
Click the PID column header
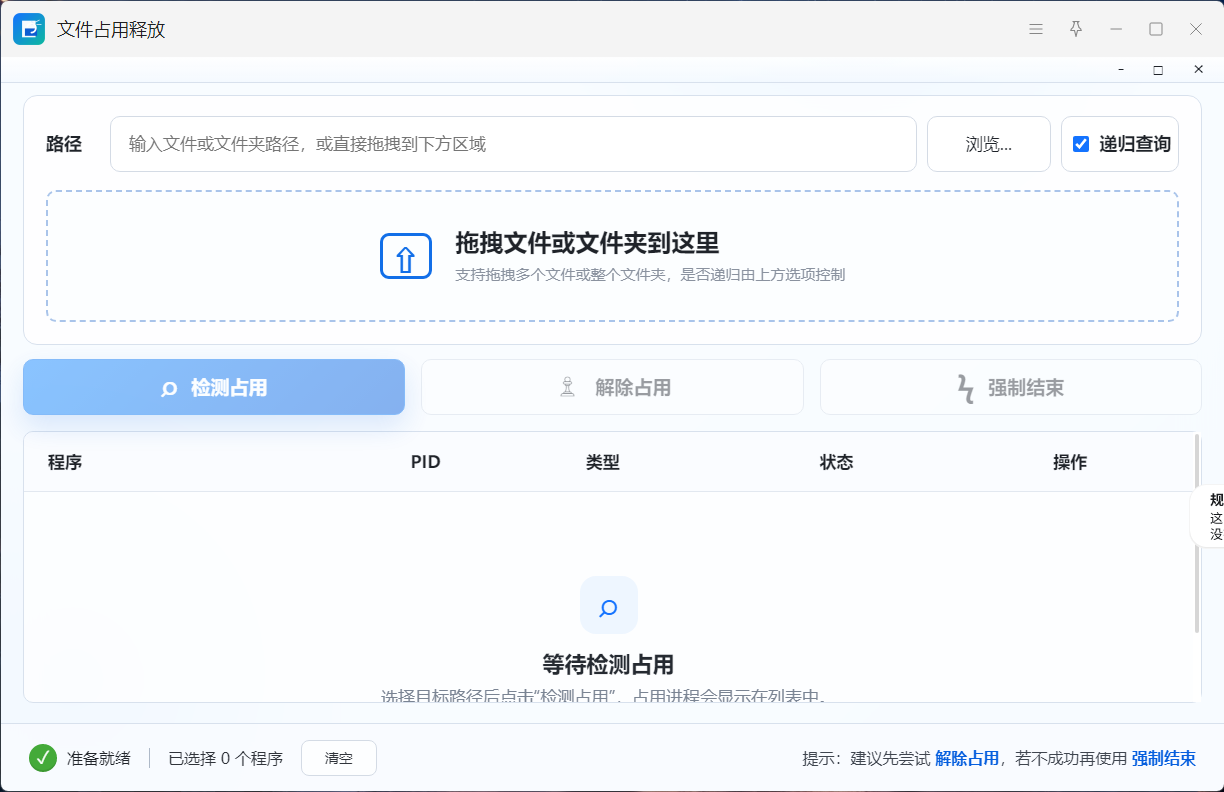click(x=426, y=462)
